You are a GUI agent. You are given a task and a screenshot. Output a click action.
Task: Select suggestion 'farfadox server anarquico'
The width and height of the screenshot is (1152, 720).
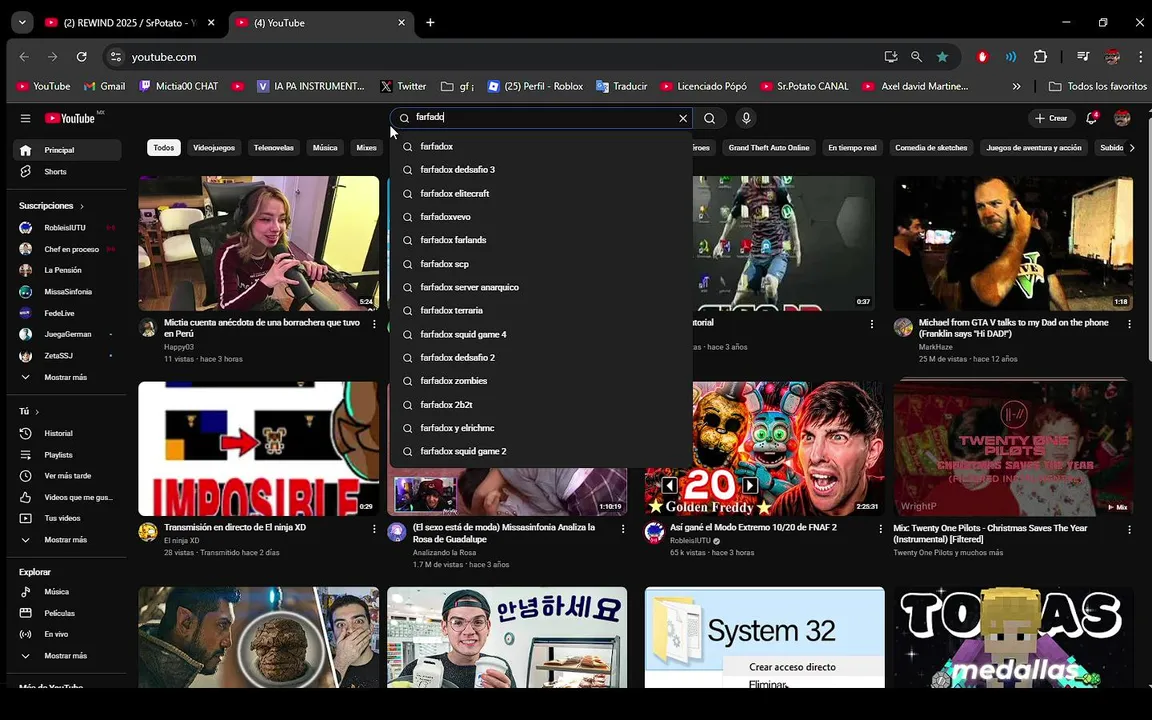click(x=541, y=287)
